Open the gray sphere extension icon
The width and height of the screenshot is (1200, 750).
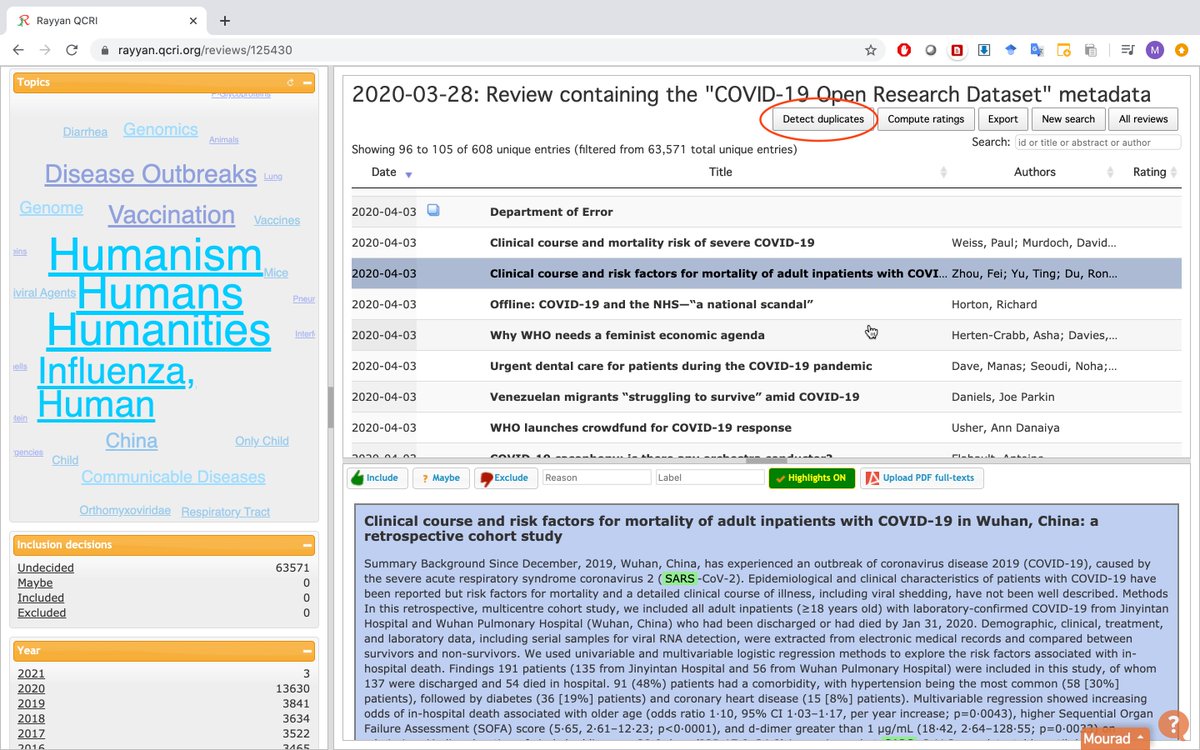[930, 49]
